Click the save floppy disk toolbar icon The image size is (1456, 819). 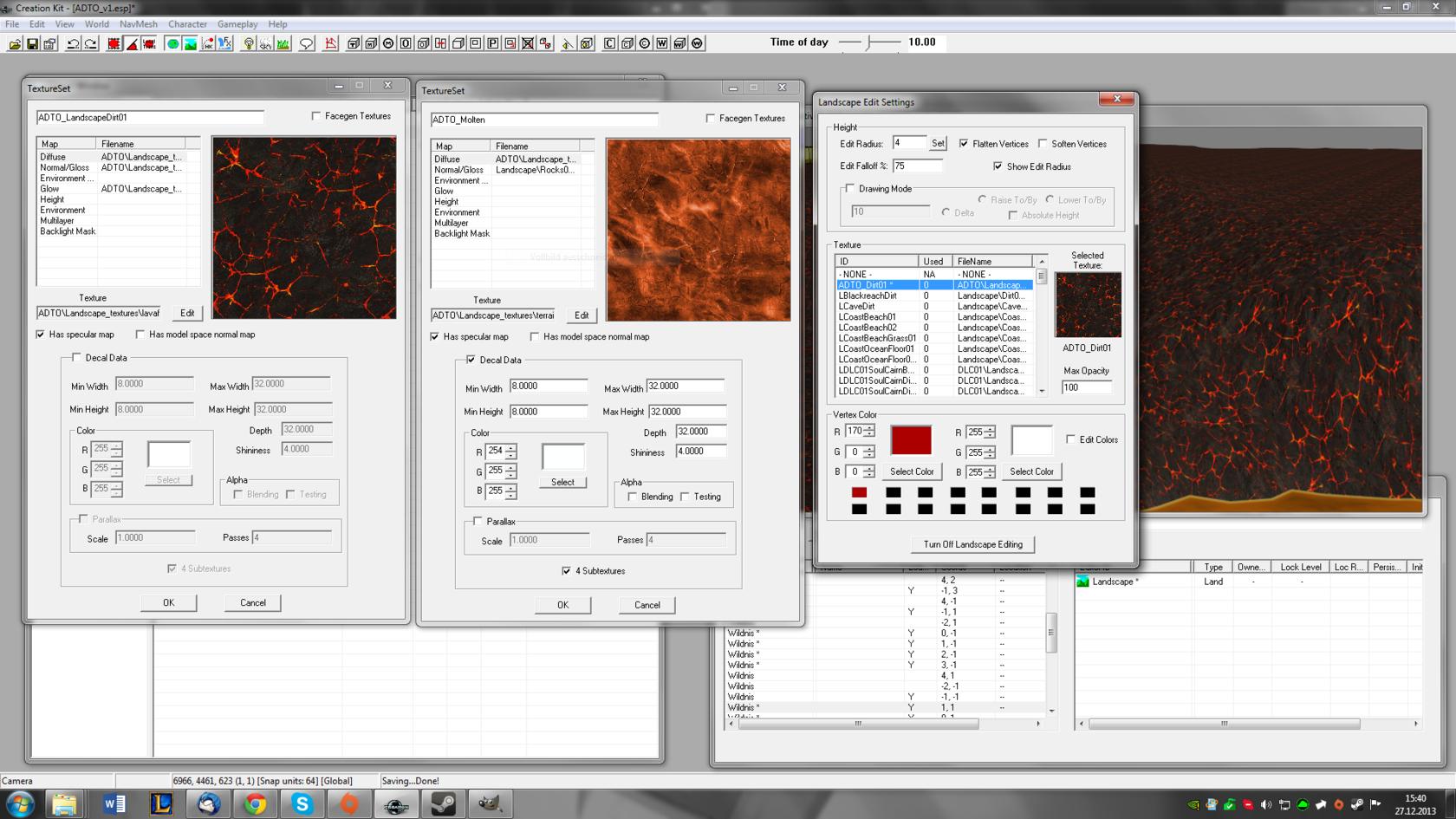(32, 43)
